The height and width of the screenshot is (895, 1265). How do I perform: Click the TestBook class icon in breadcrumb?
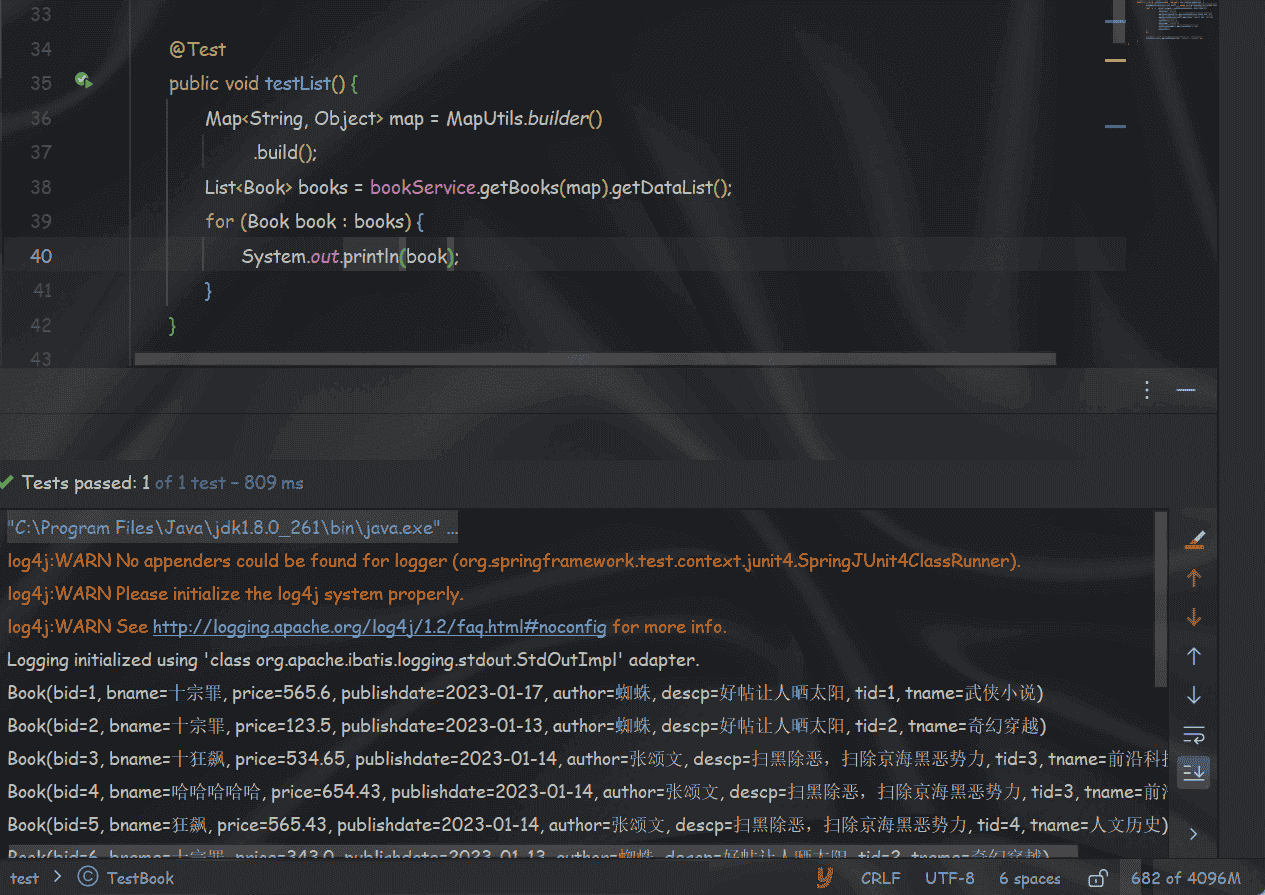click(x=88, y=878)
